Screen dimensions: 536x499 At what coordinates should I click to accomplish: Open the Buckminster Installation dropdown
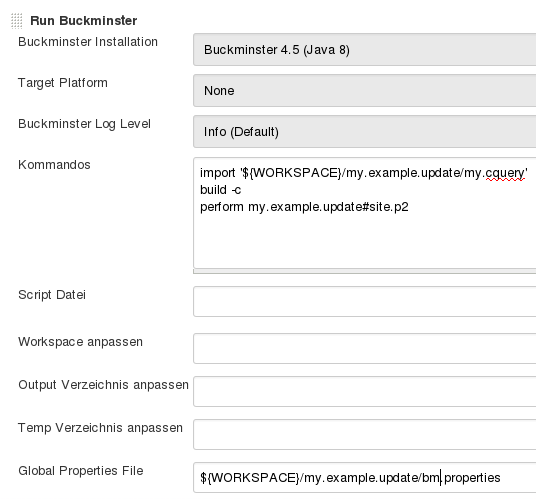click(x=364, y=50)
